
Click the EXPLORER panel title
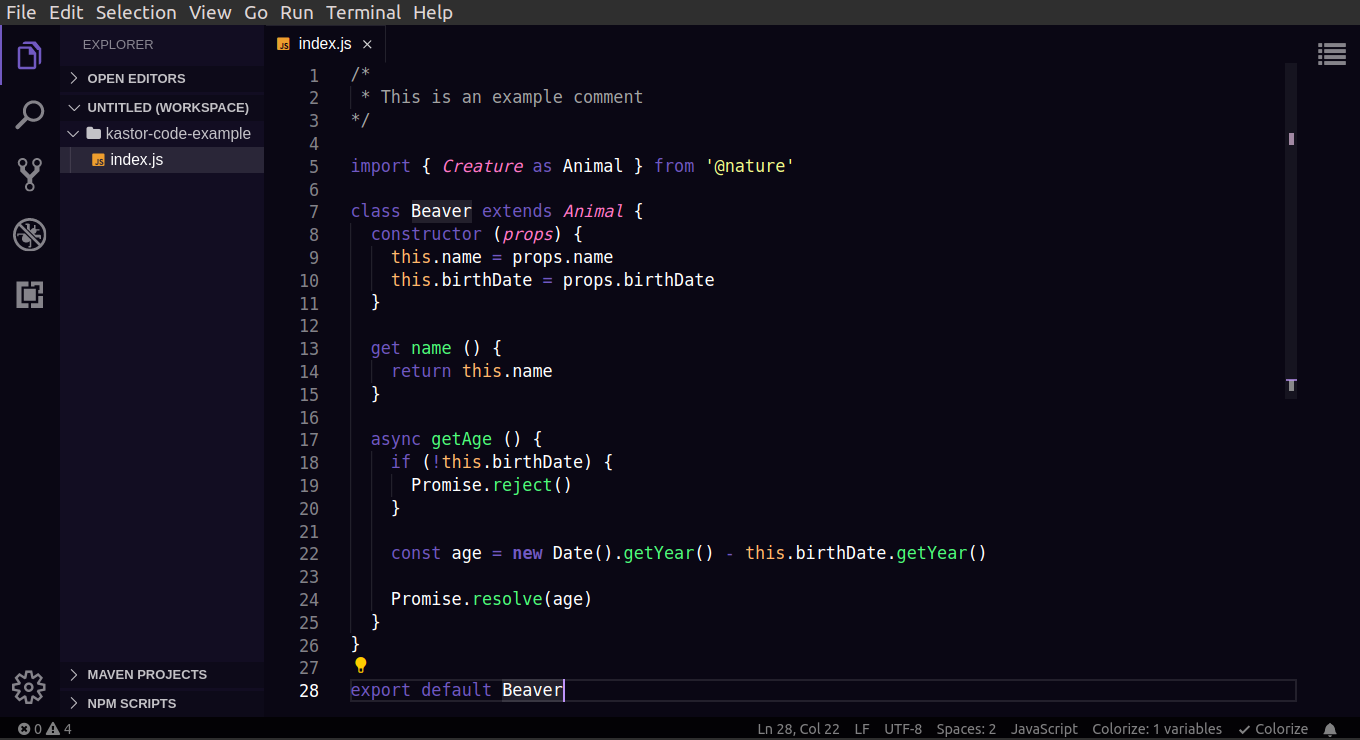tap(118, 45)
